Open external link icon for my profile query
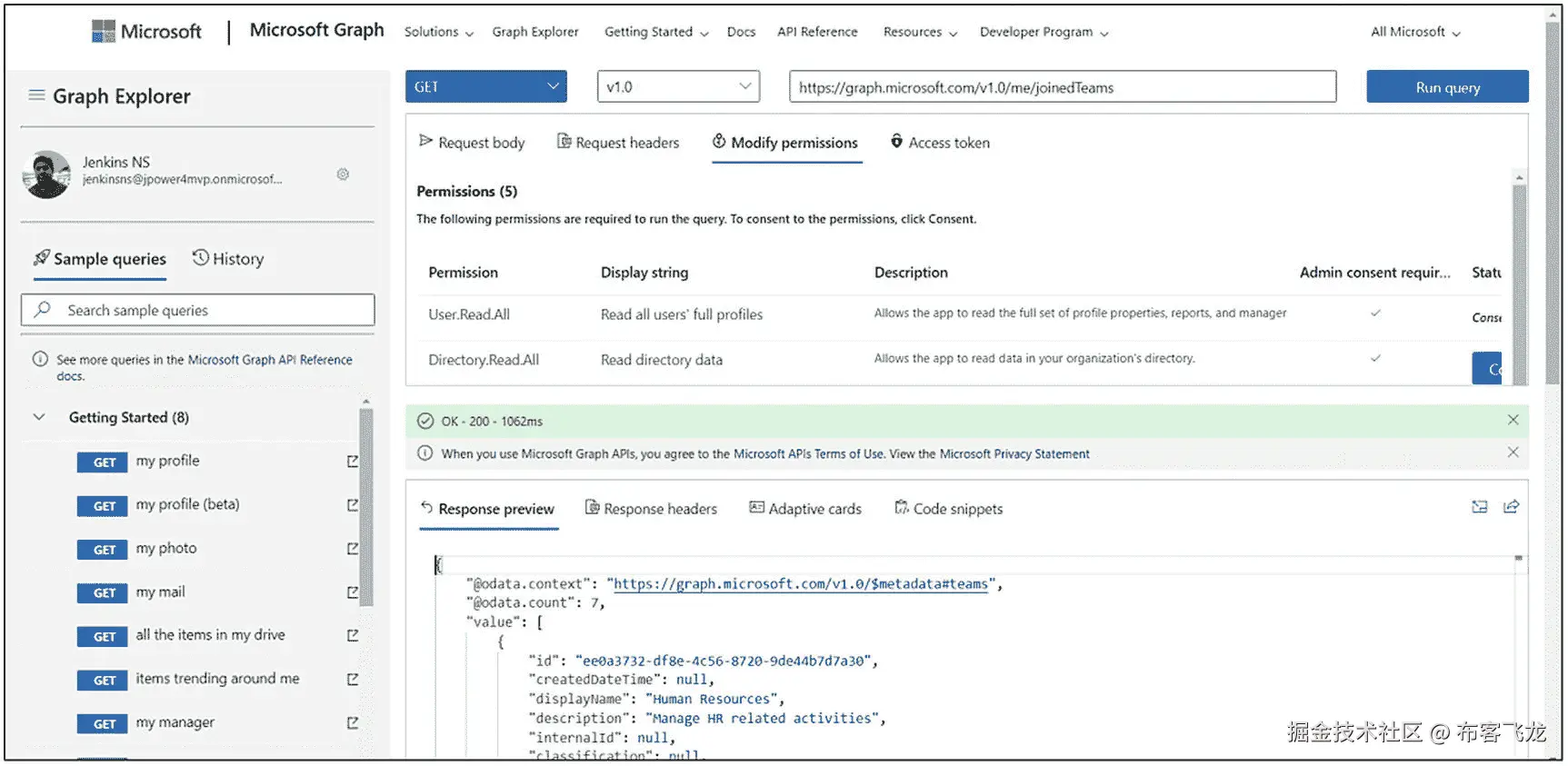Image resolution: width=1568 pixels, height=766 pixels. pos(353,462)
